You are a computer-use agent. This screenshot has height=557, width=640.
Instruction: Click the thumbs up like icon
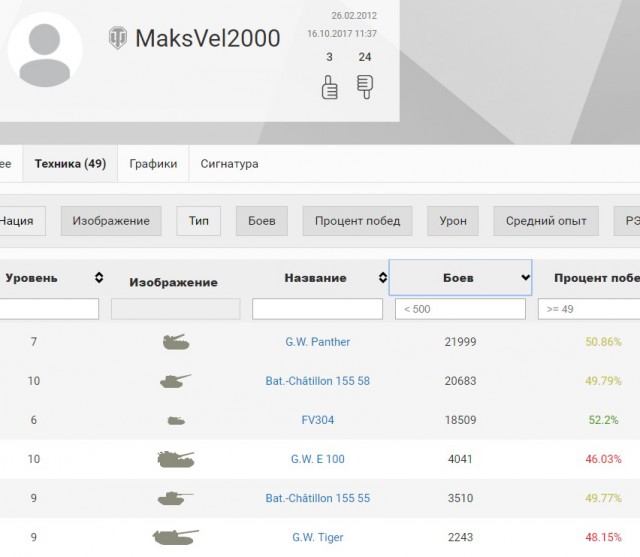(330, 87)
